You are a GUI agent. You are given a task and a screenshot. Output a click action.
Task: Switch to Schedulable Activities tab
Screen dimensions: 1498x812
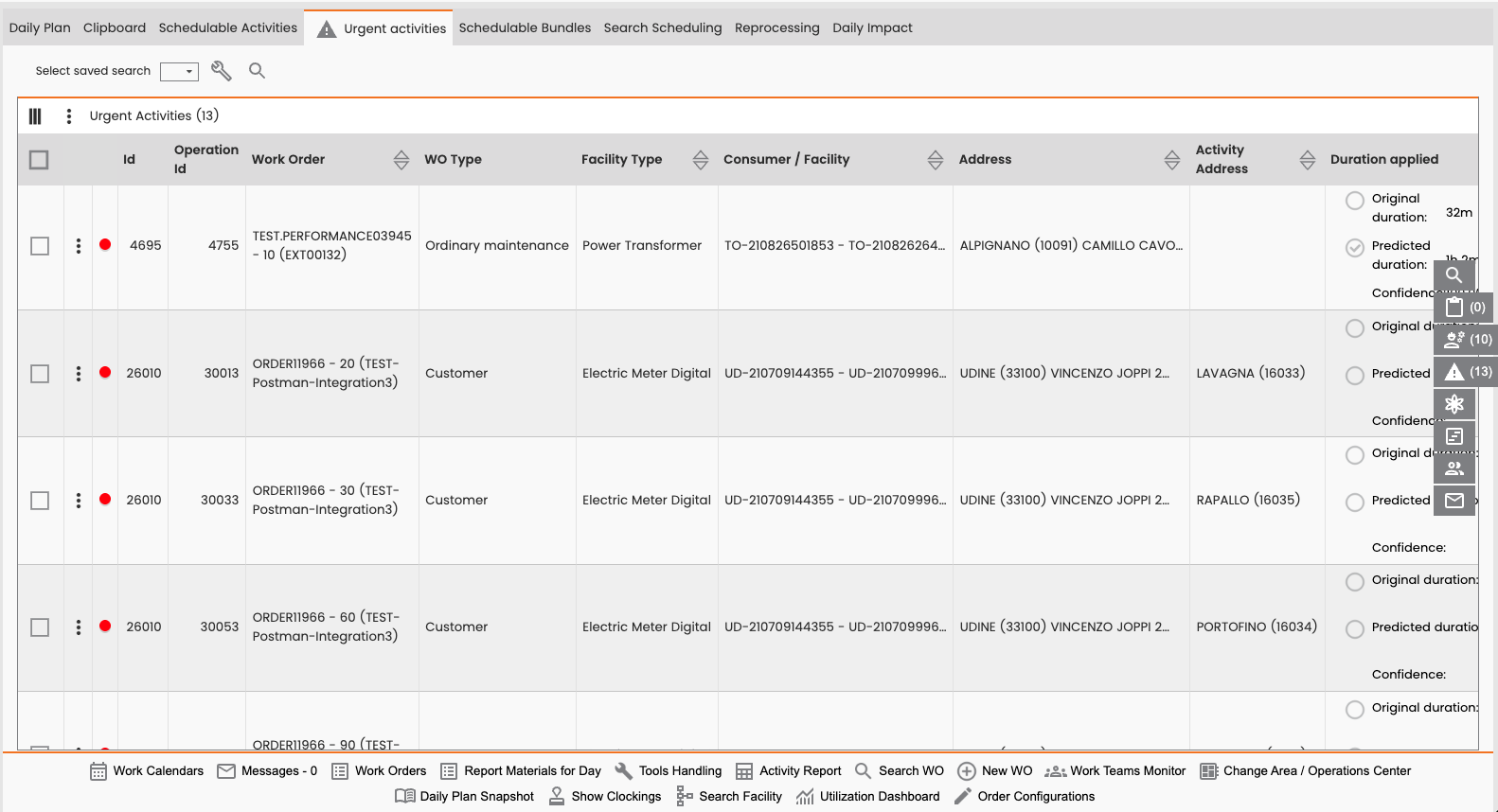pos(228,27)
